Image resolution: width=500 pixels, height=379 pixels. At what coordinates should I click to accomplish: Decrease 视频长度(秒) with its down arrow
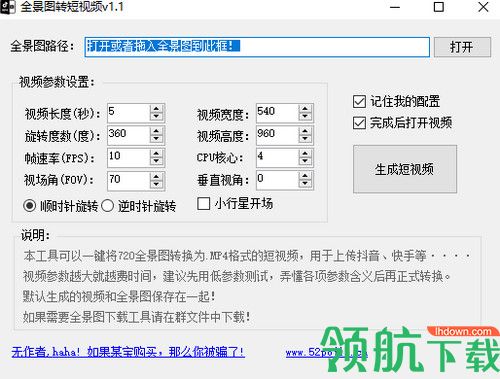click(x=156, y=117)
